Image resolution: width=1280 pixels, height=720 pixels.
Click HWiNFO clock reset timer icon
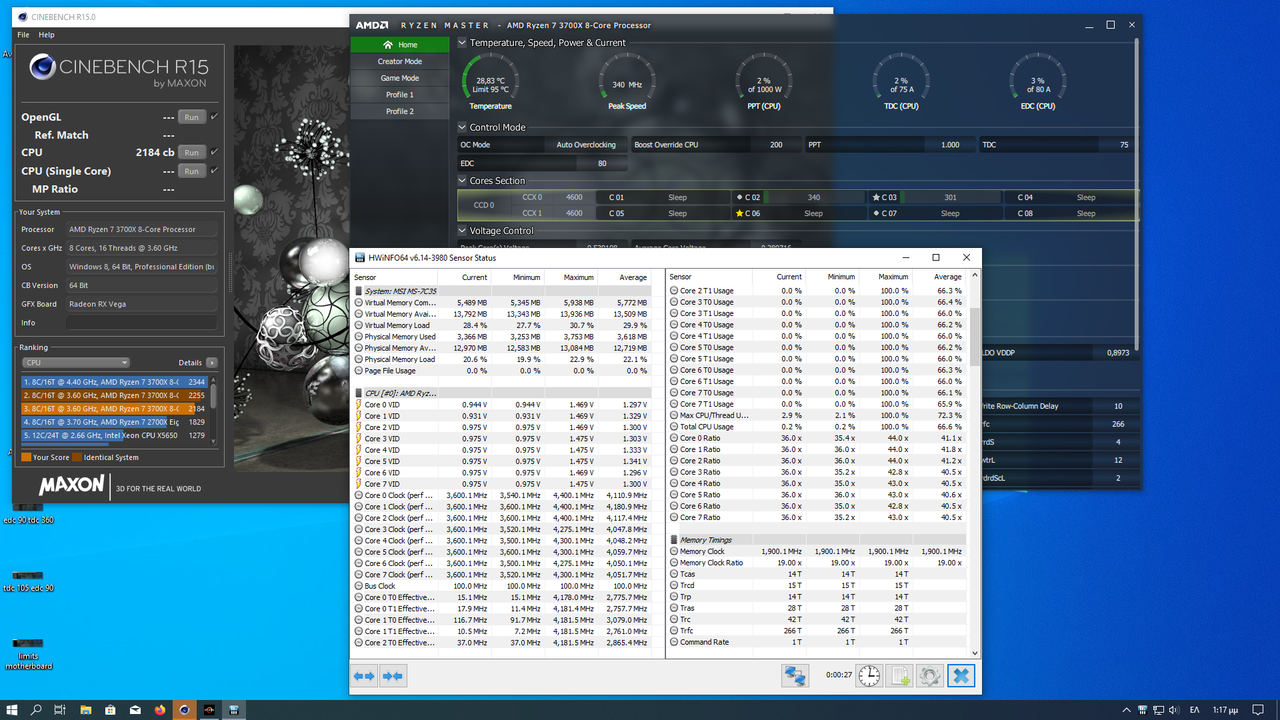tap(869, 676)
